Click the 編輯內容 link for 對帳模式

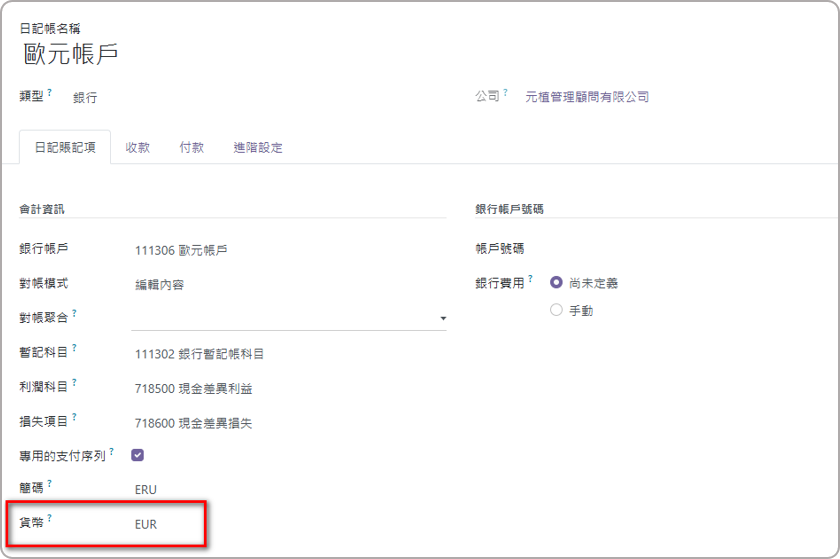(x=159, y=284)
